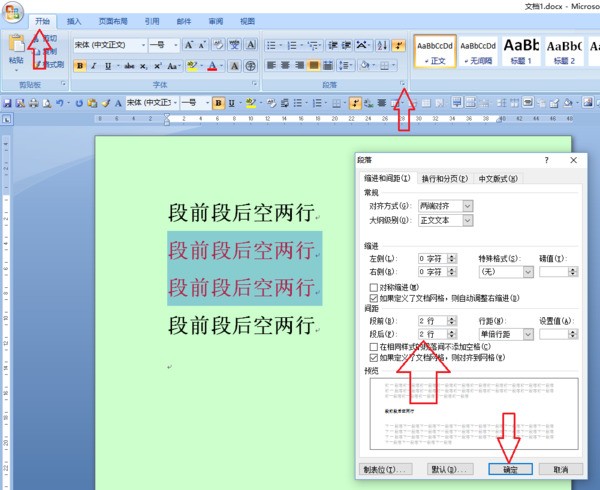Click the center alignment icon

285,66
